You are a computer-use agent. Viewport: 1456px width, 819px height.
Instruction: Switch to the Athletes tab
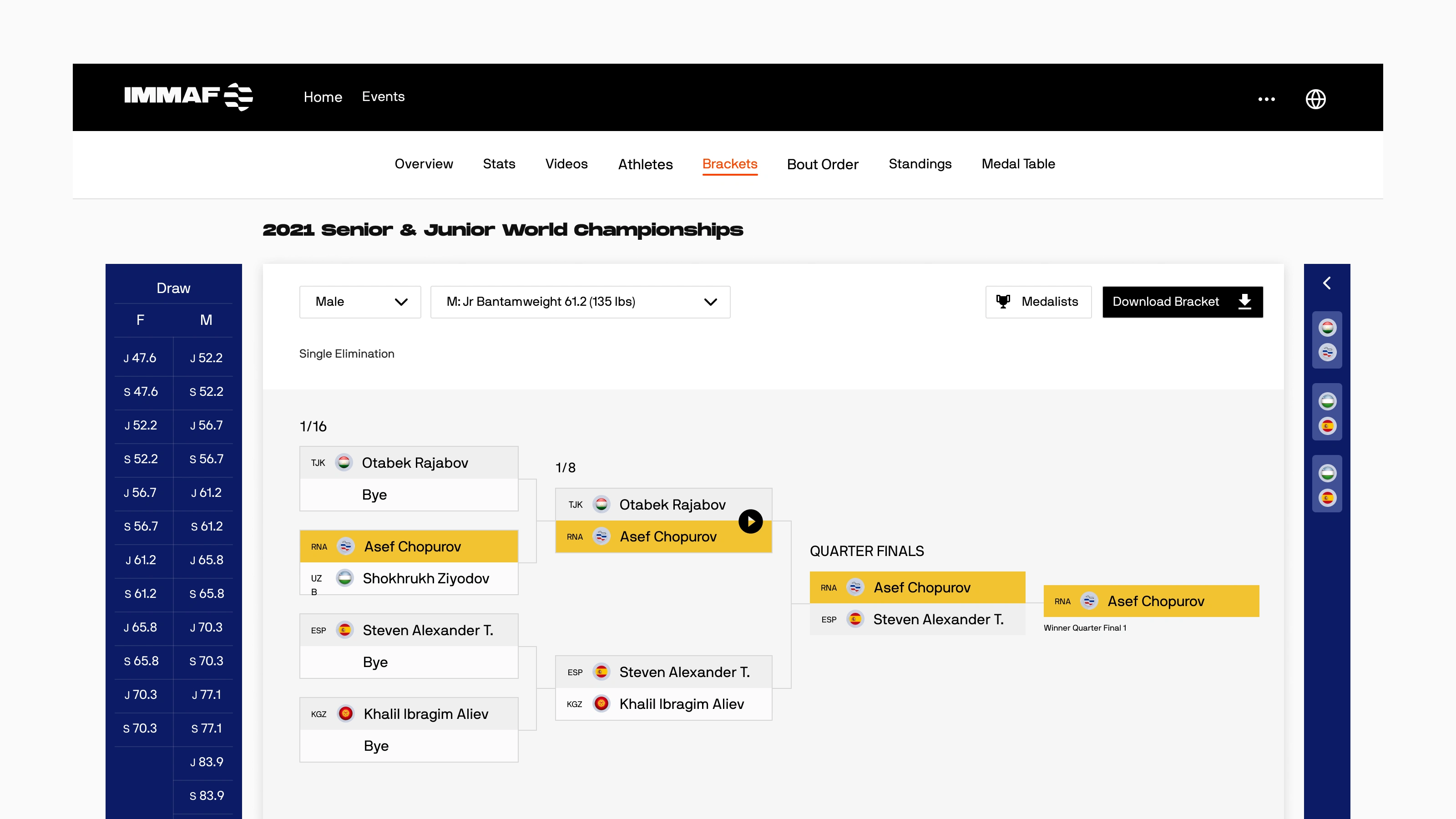tap(646, 164)
